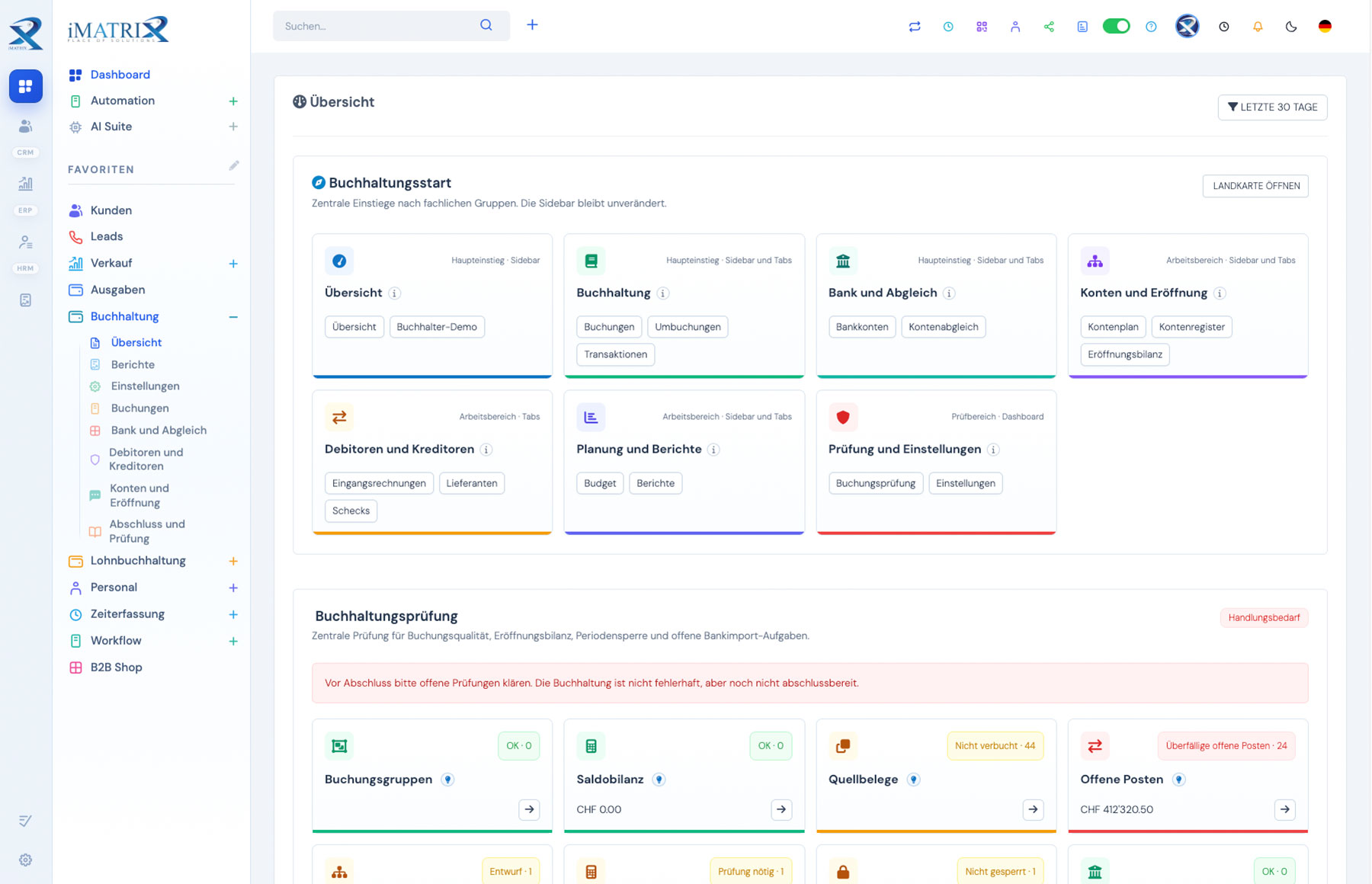
Task: Open the settings gear in left rail
Action: coord(26,860)
